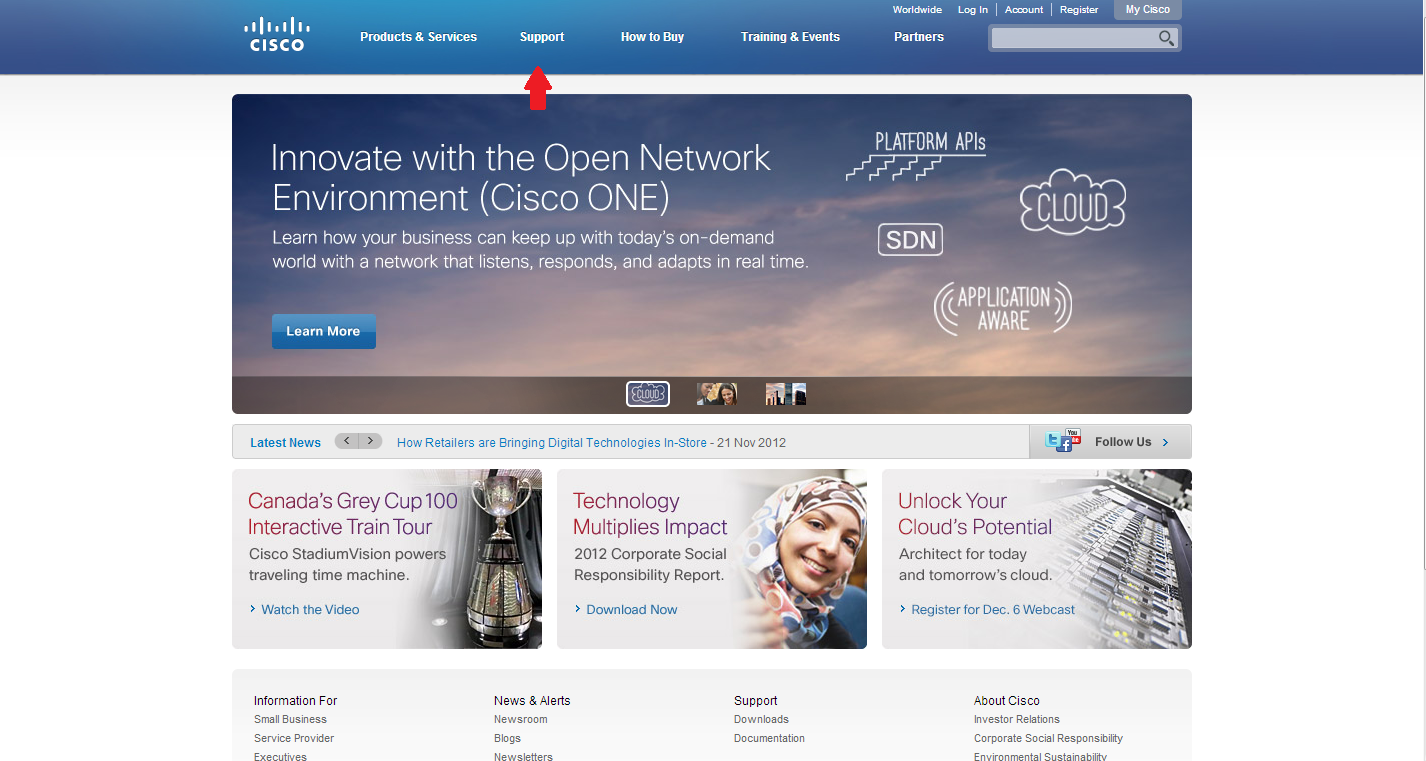Open Corporate Social Responsibility footer link

tap(1048, 738)
